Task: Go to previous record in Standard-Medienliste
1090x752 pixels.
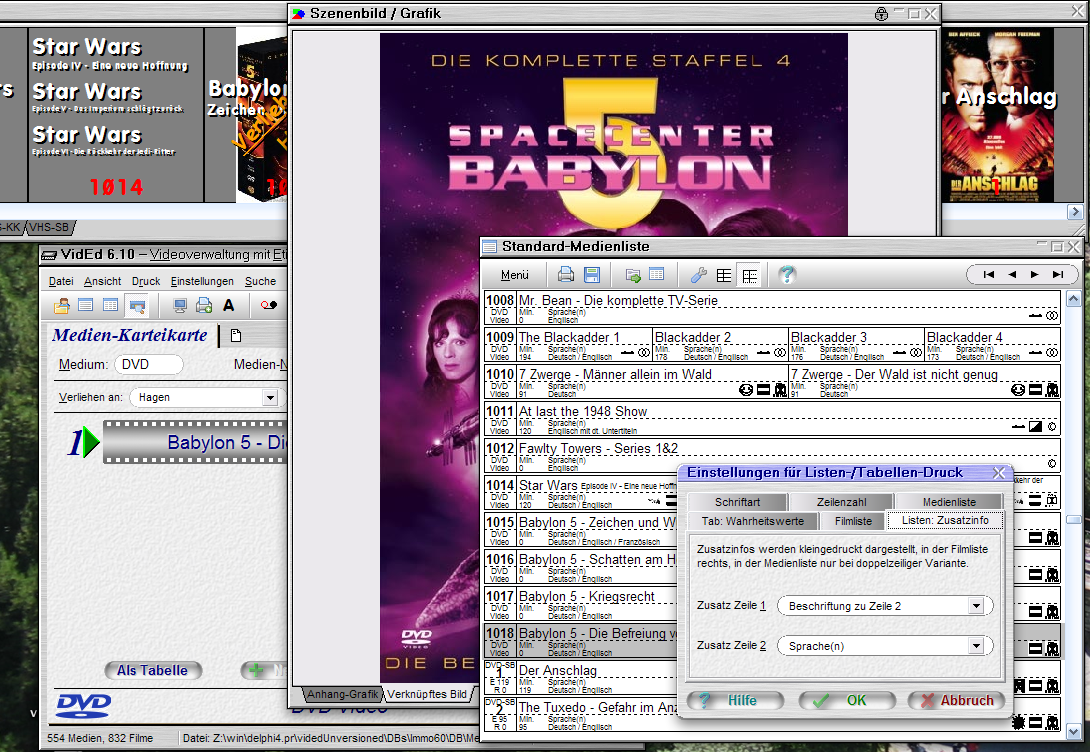Action: pos(1011,275)
